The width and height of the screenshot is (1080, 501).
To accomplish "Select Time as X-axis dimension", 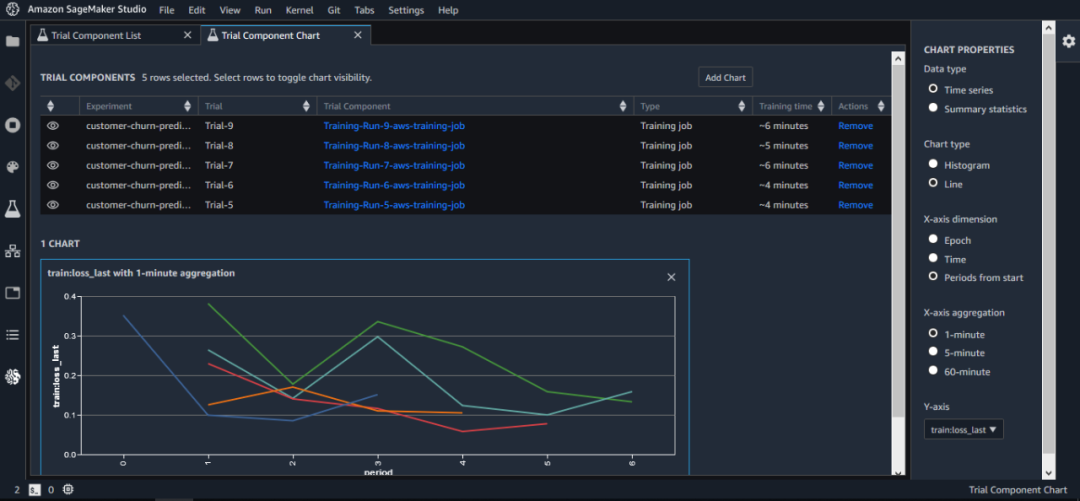I will (x=933, y=258).
